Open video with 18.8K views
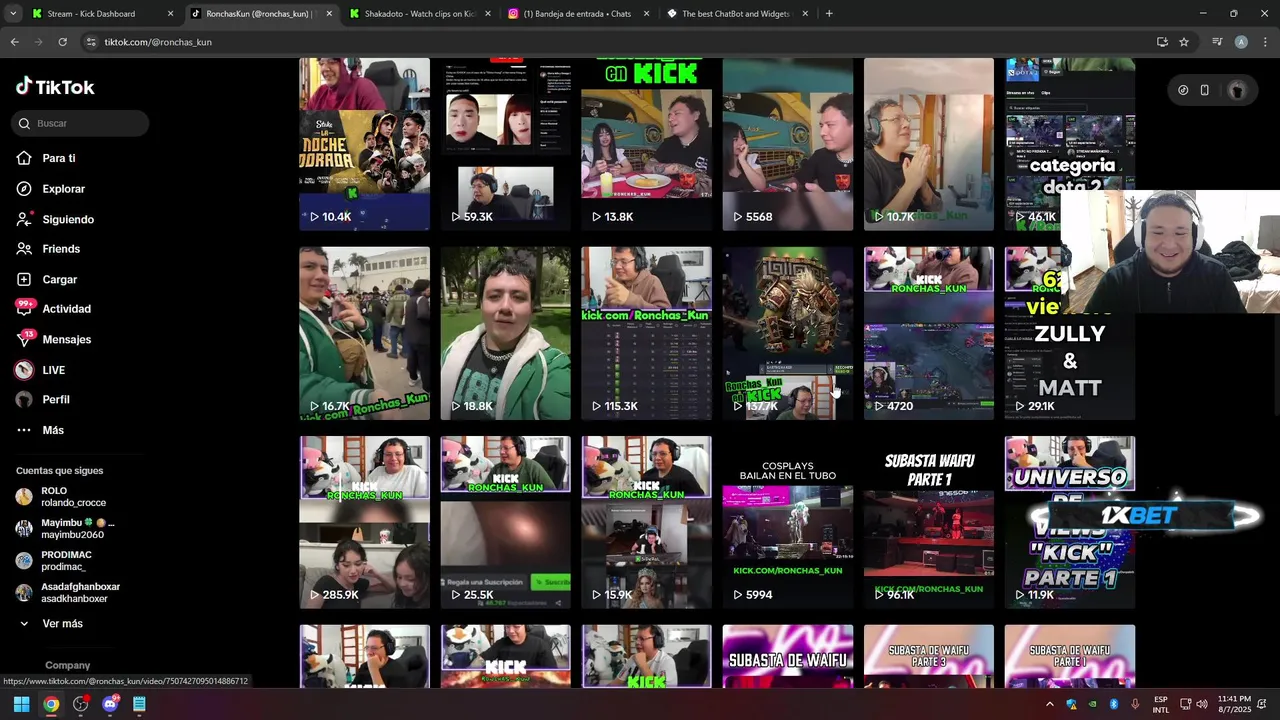This screenshot has height=720, width=1280. pos(505,333)
